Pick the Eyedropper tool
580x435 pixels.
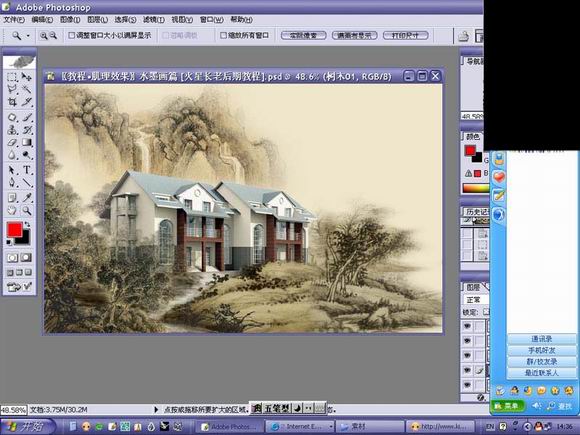(27, 197)
